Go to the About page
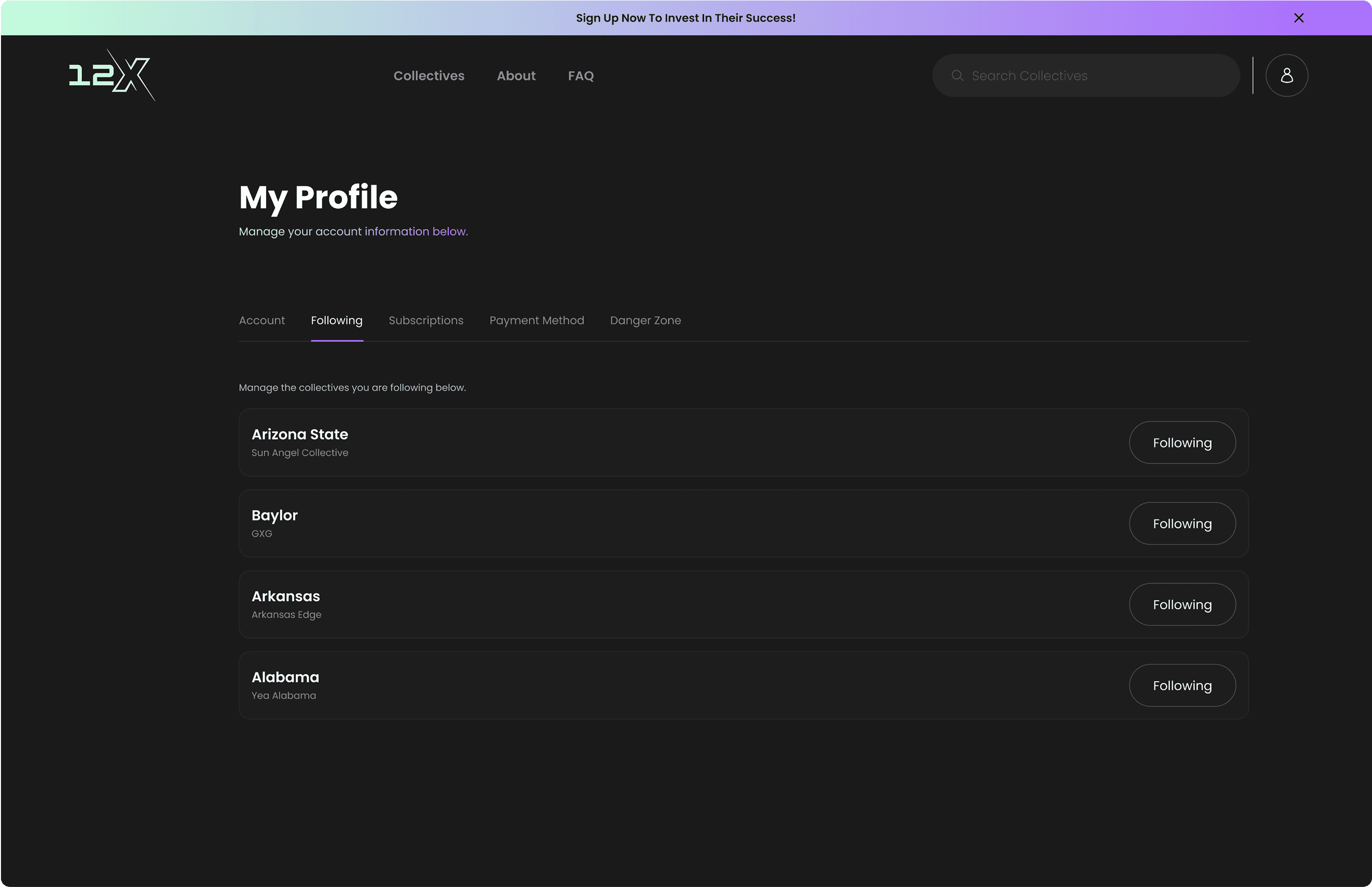The height and width of the screenshot is (887, 1372). point(516,75)
